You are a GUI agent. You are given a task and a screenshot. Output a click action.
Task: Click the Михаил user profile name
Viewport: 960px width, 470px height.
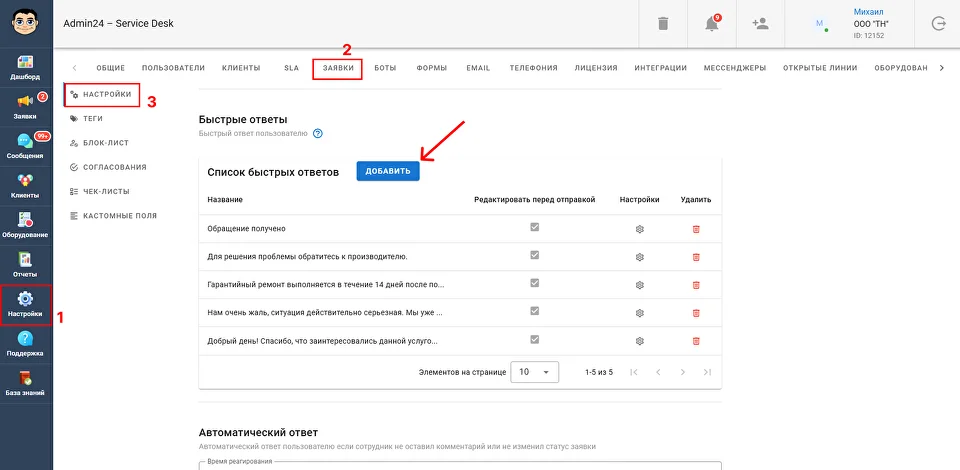(868, 12)
